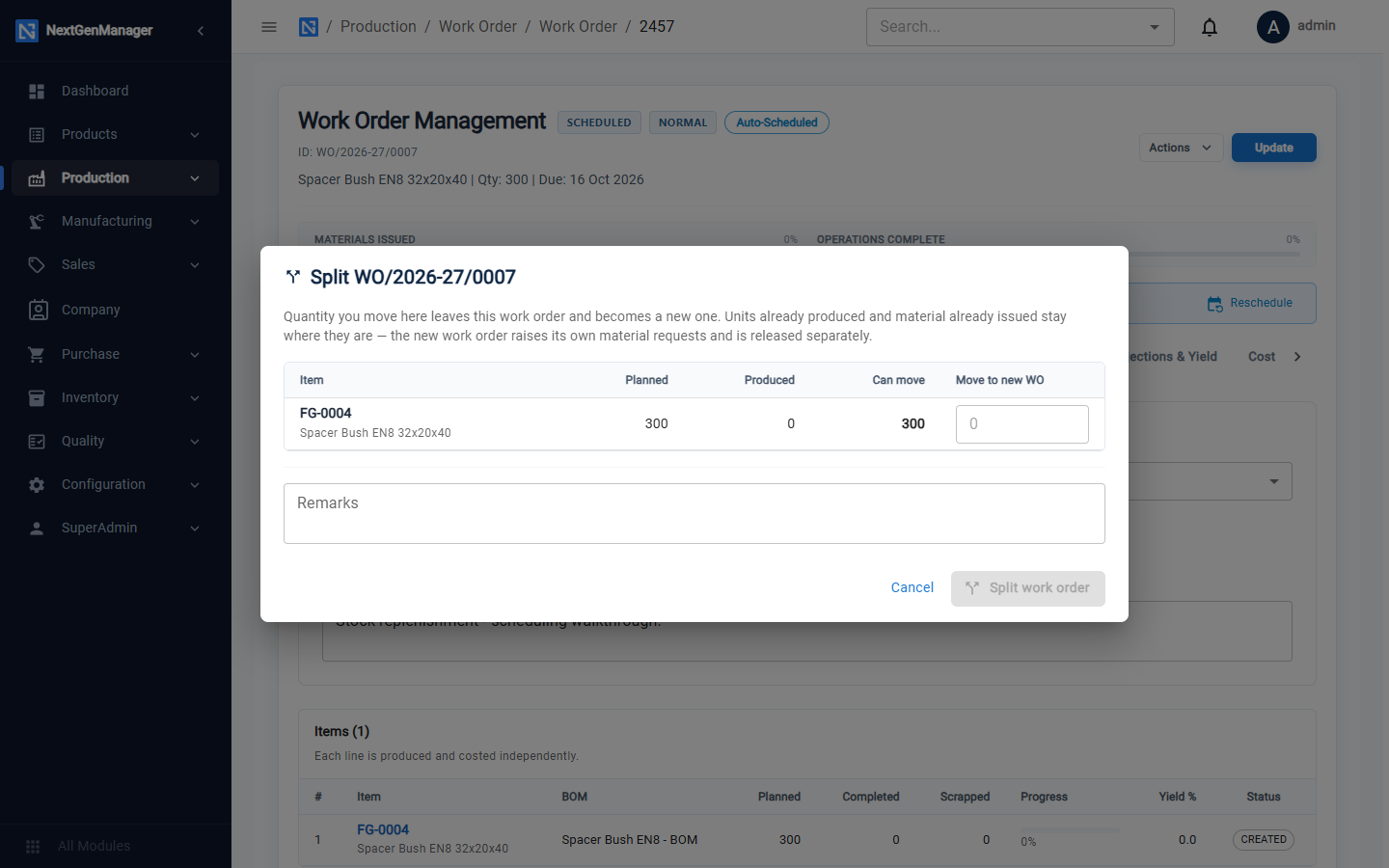Screen dimensions: 1389x868
Task: Click the Reschedule button
Action: click(1249, 303)
